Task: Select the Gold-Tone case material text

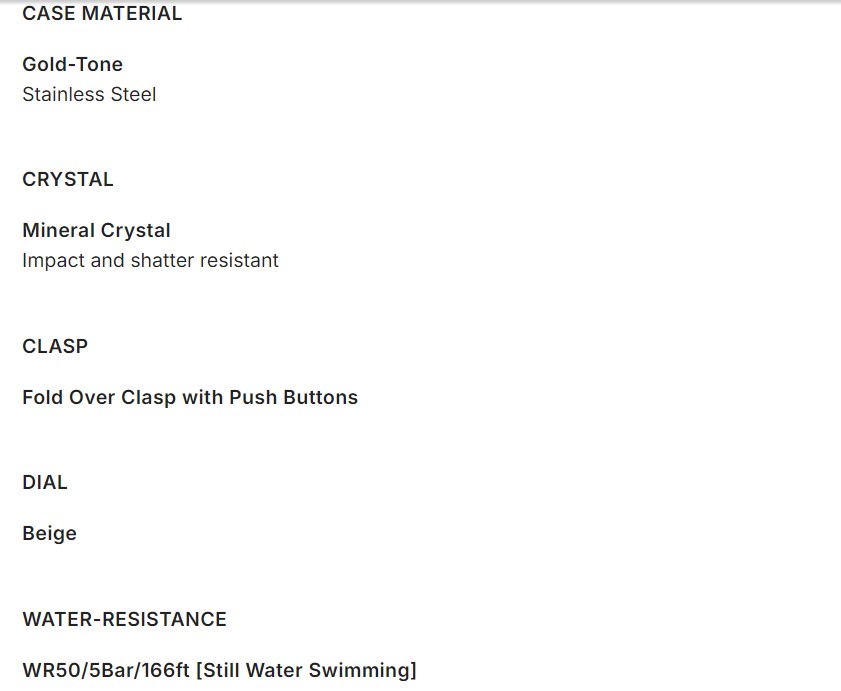Action: (72, 64)
